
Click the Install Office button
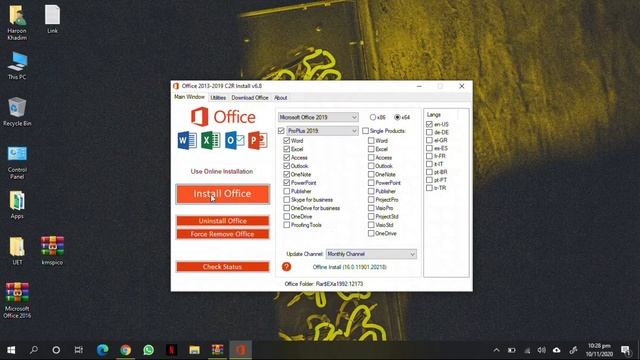[x=222, y=194]
